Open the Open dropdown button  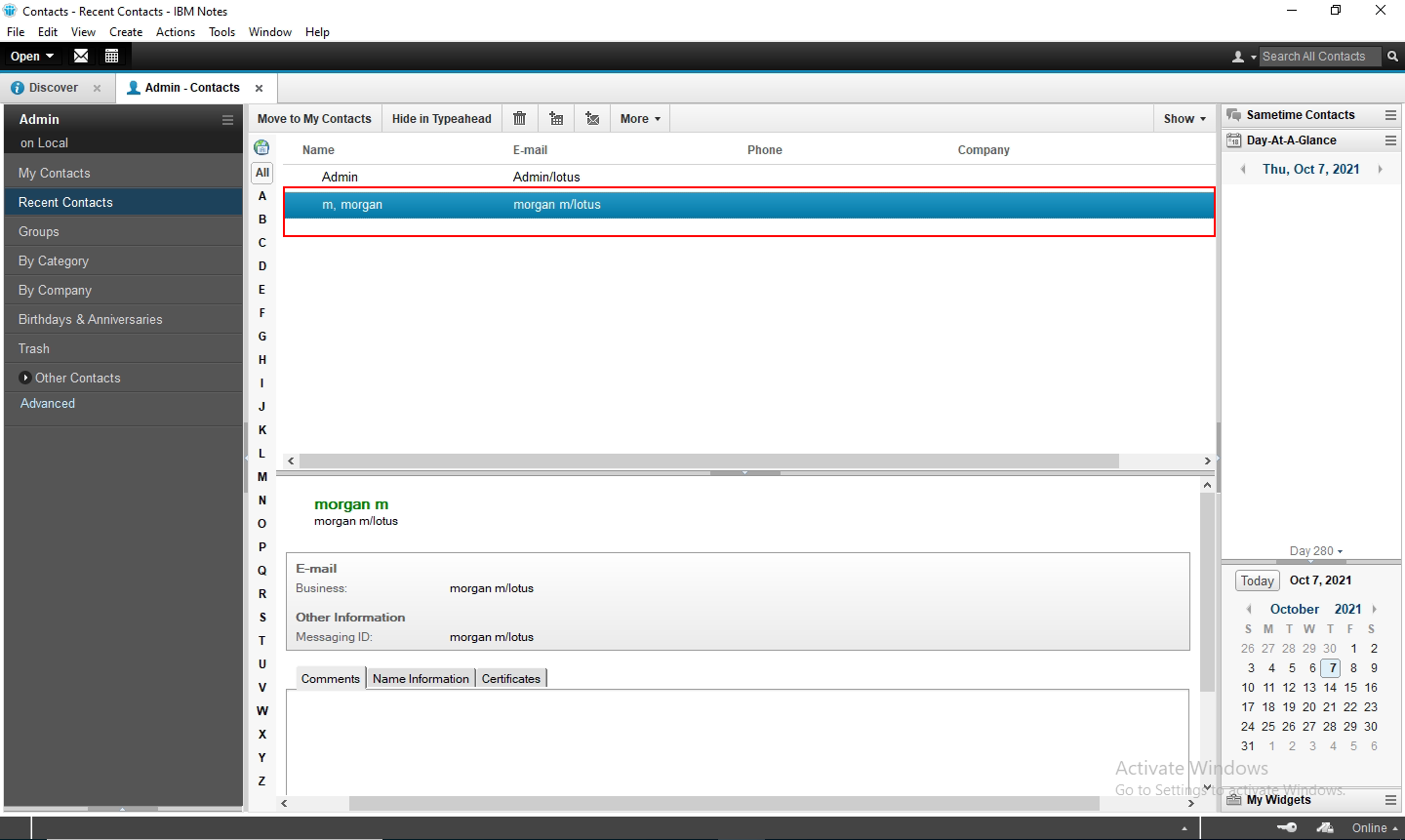point(32,56)
